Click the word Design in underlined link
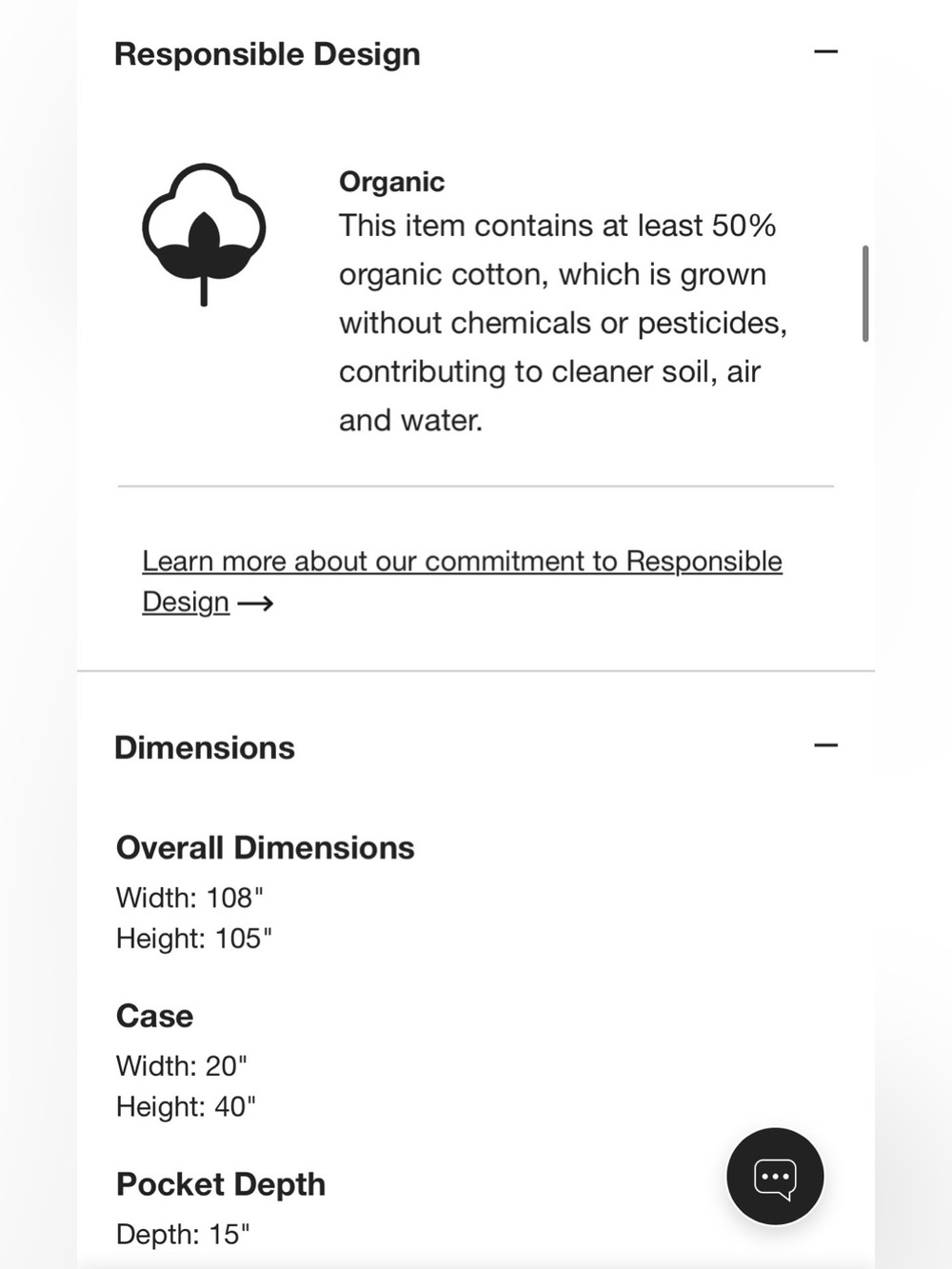 point(186,603)
